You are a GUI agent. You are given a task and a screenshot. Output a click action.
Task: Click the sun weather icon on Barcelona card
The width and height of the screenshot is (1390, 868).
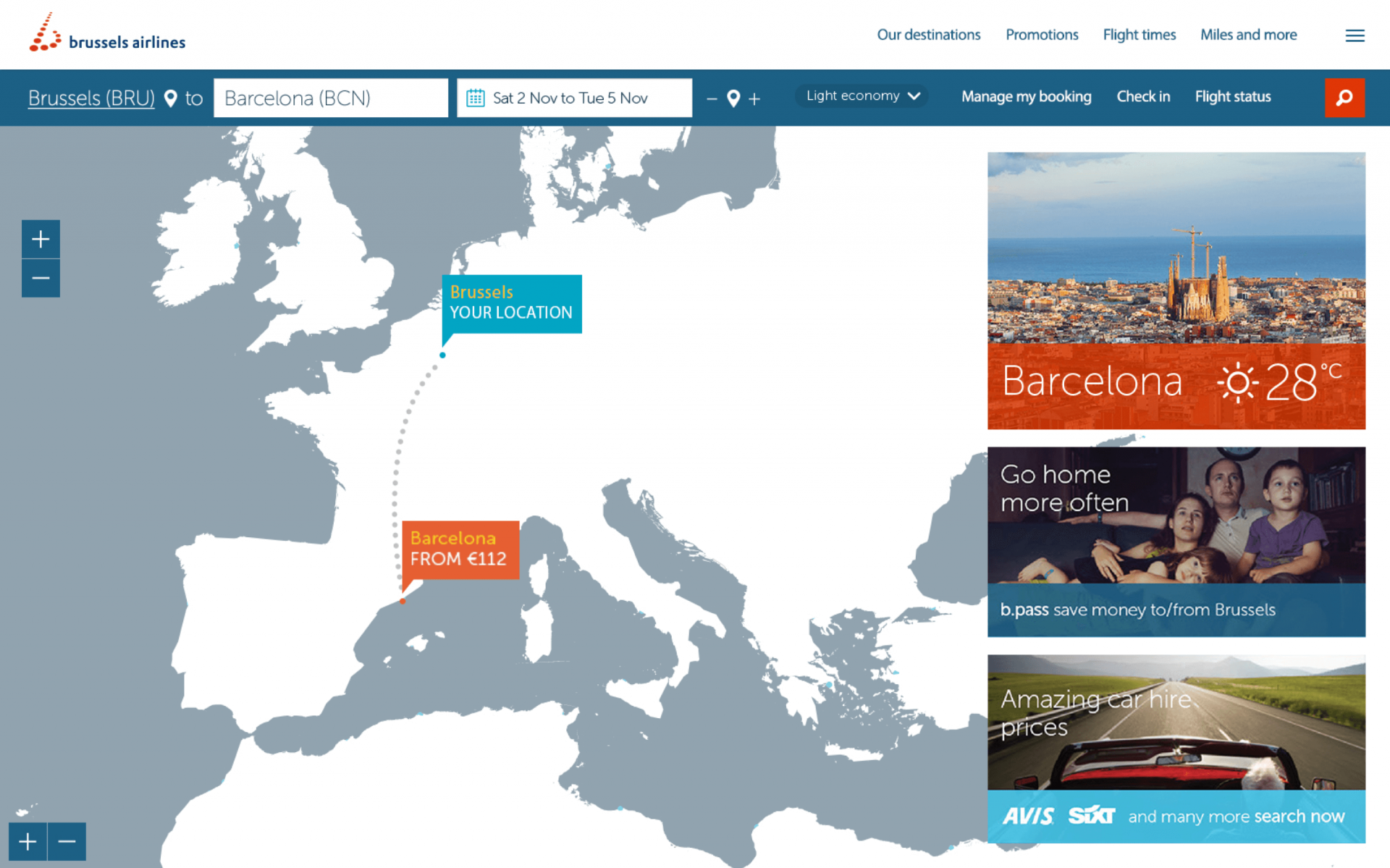pyautogui.click(x=1237, y=382)
